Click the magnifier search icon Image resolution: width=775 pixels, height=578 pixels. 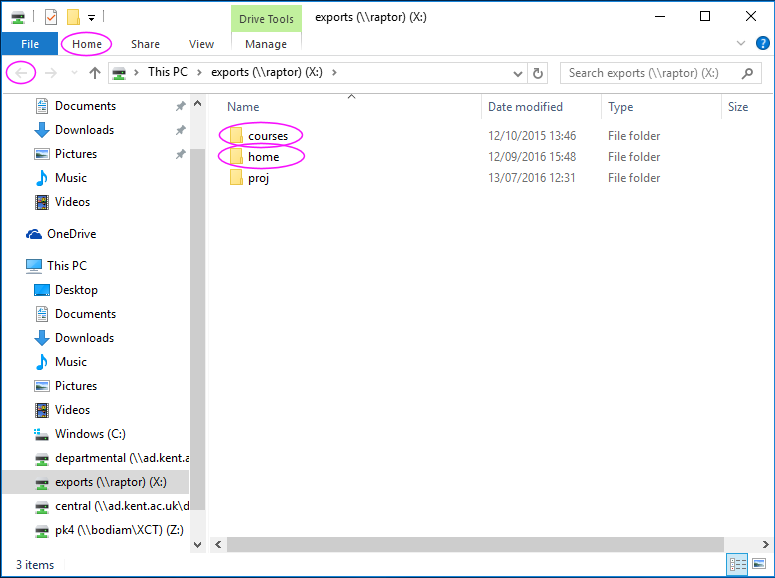pyautogui.click(x=747, y=73)
